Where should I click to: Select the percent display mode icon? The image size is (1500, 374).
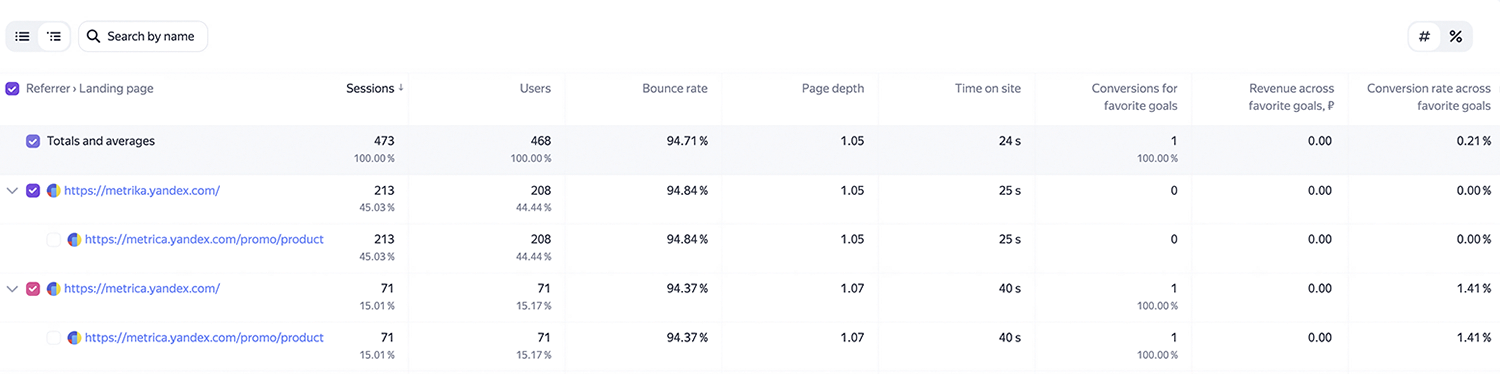point(1456,37)
